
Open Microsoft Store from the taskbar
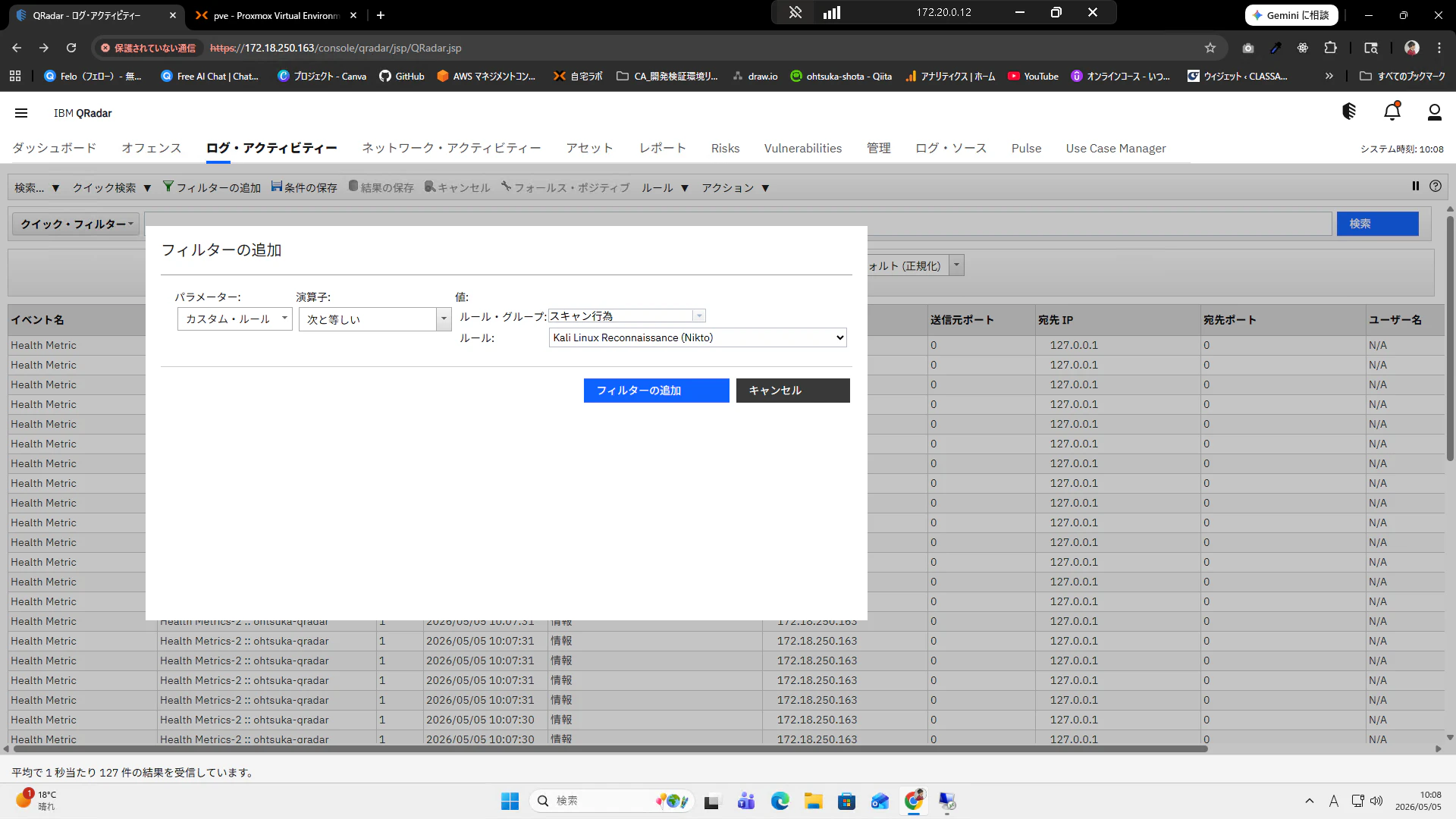[x=846, y=801]
